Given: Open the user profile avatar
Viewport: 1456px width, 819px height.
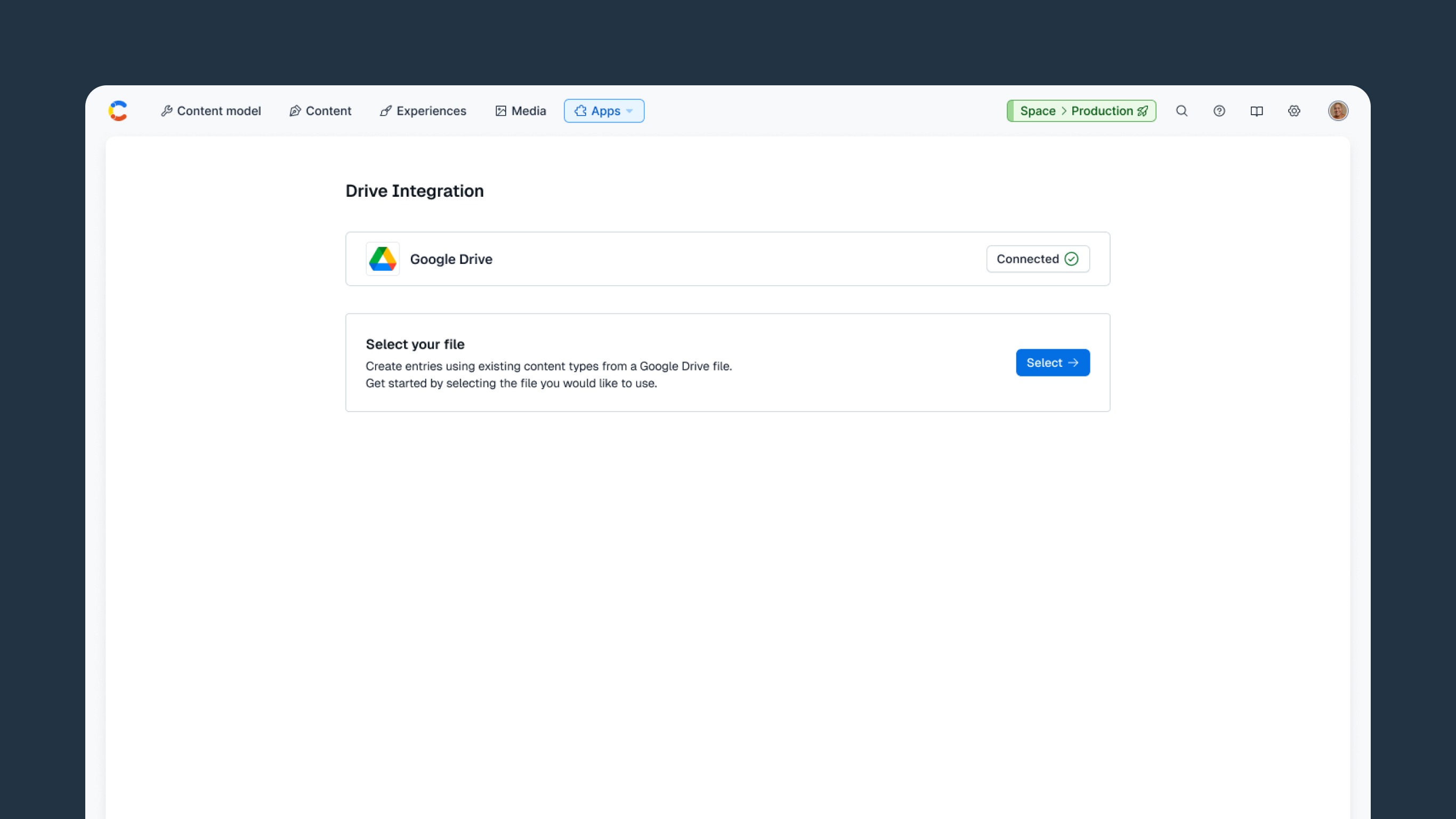Looking at the screenshot, I should tap(1338, 111).
